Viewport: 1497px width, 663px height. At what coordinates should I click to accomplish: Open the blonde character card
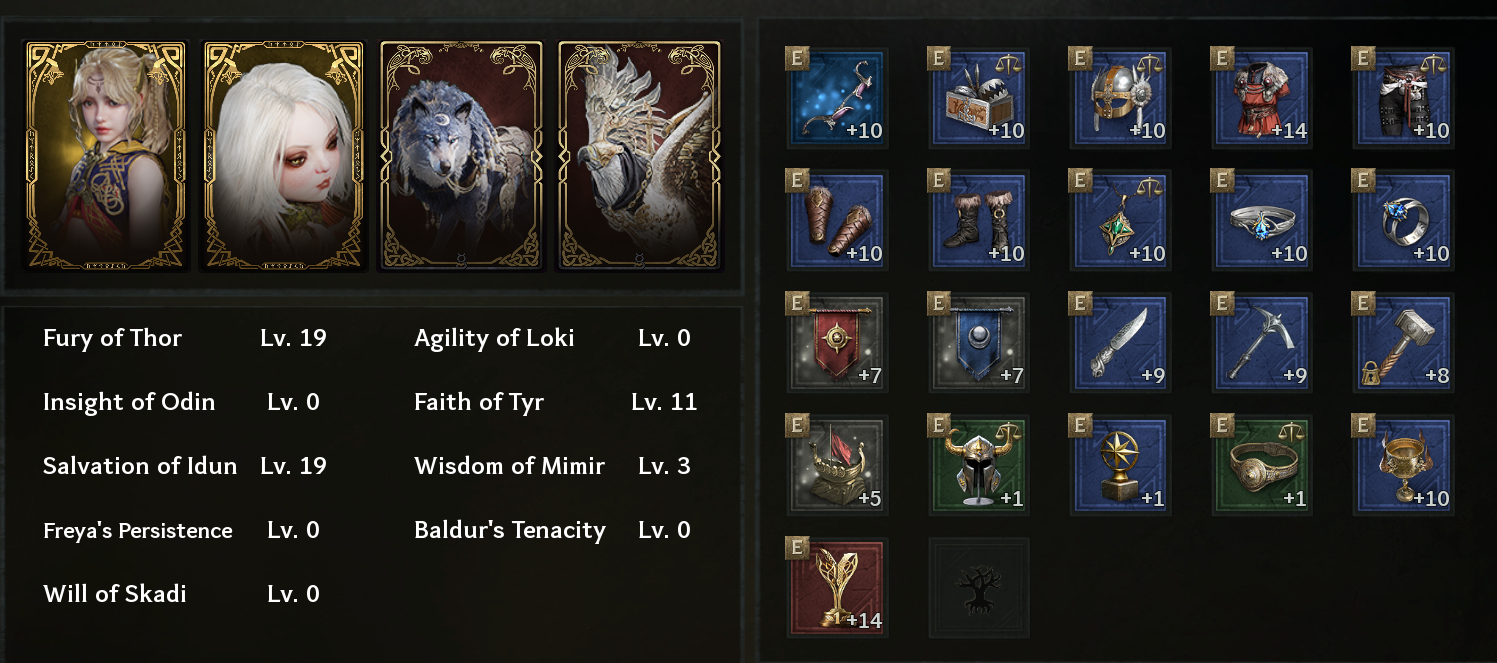click(106, 156)
